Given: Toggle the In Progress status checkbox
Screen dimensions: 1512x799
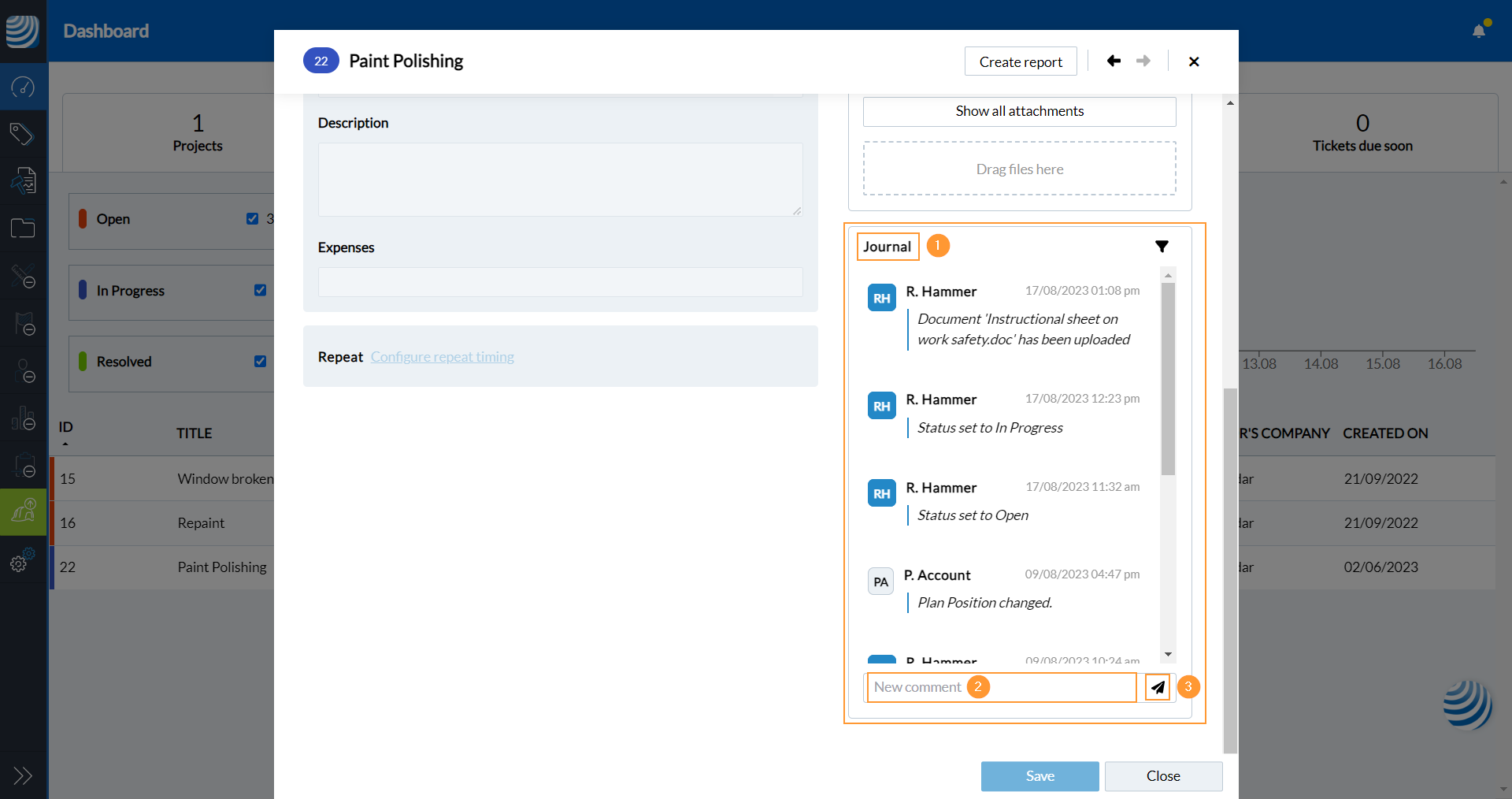Looking at the screenshot, I should point(260,291).
